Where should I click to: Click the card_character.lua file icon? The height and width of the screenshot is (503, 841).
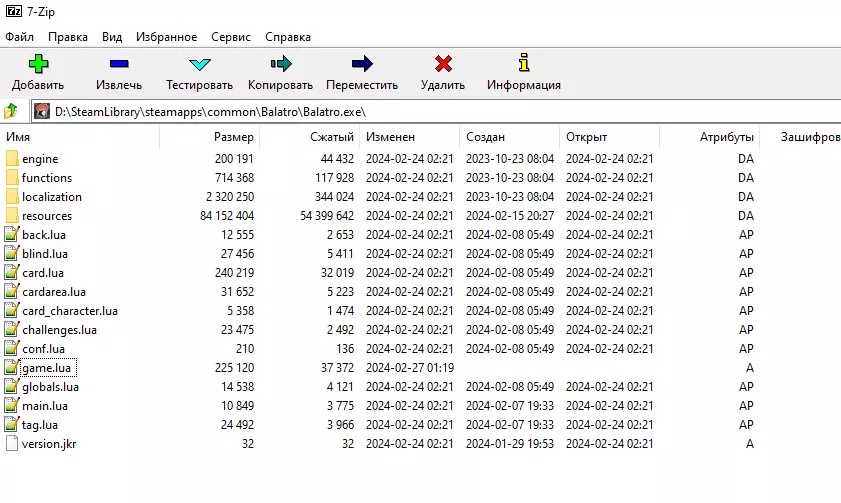click(12, 310)
